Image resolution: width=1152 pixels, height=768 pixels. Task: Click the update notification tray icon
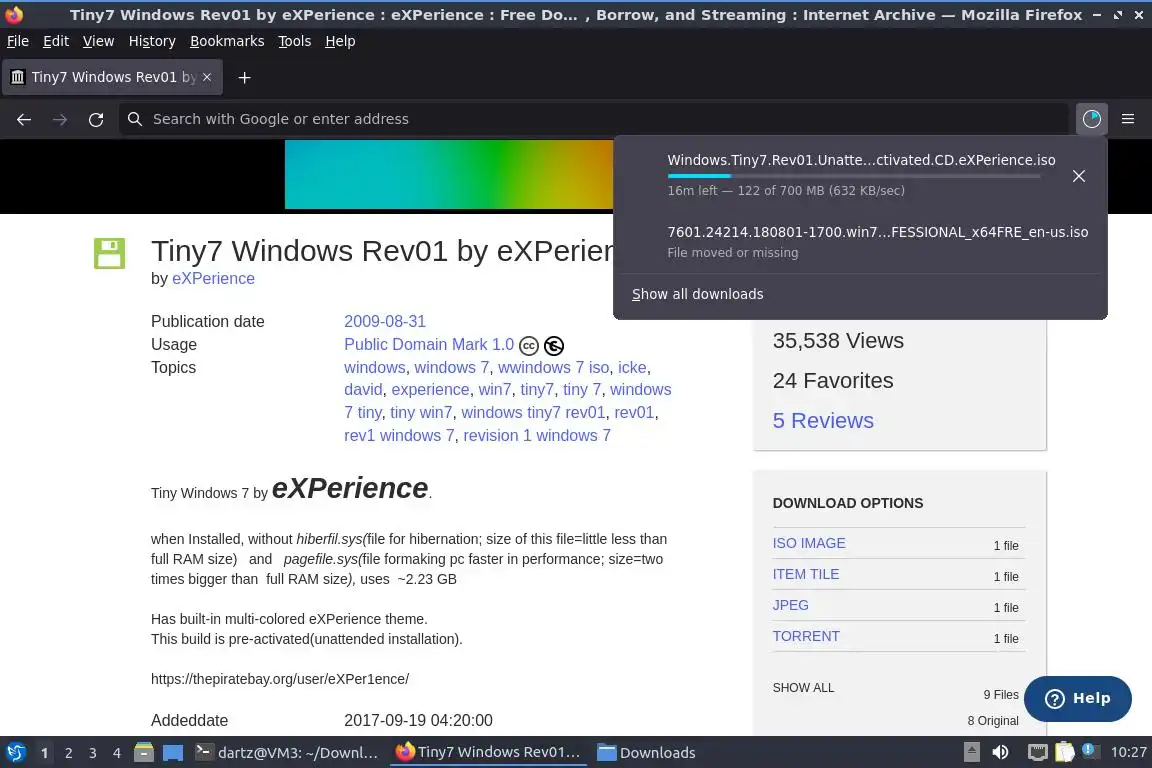[x=1090, y=751]
